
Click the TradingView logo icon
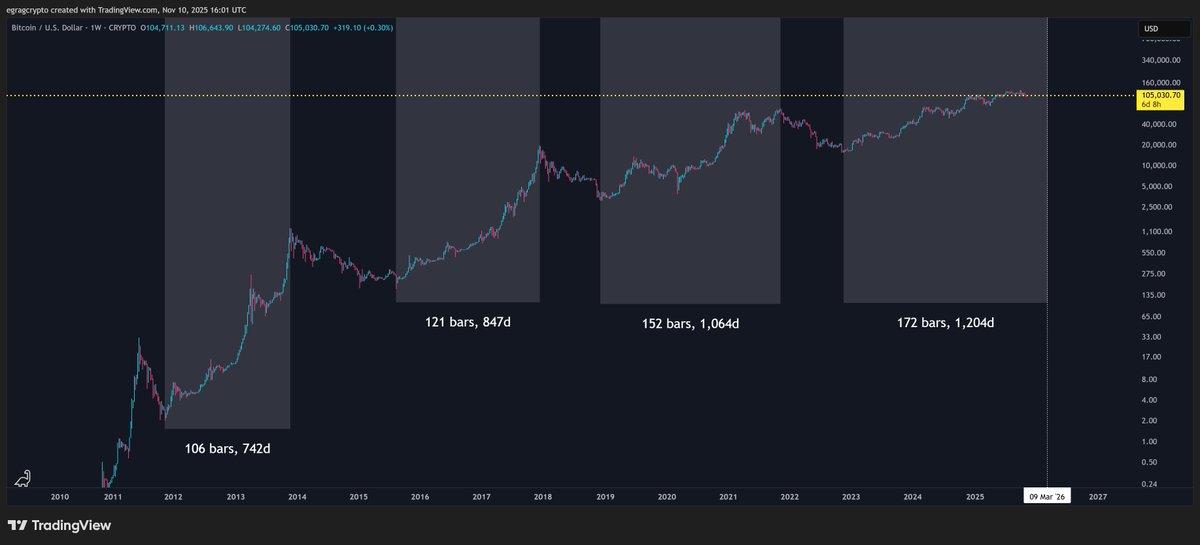[x=17, y=526]
